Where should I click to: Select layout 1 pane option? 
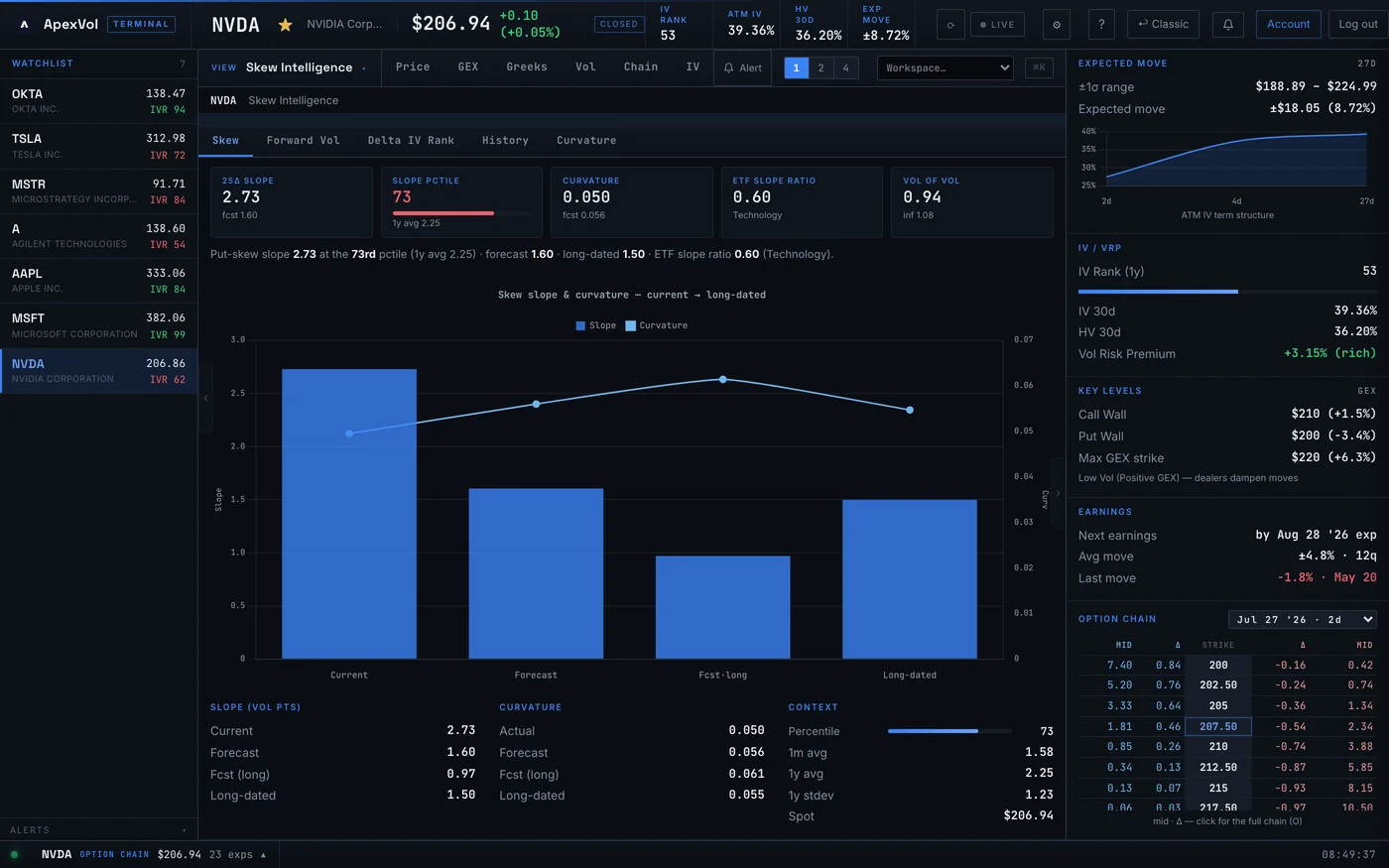coord(796,67)
